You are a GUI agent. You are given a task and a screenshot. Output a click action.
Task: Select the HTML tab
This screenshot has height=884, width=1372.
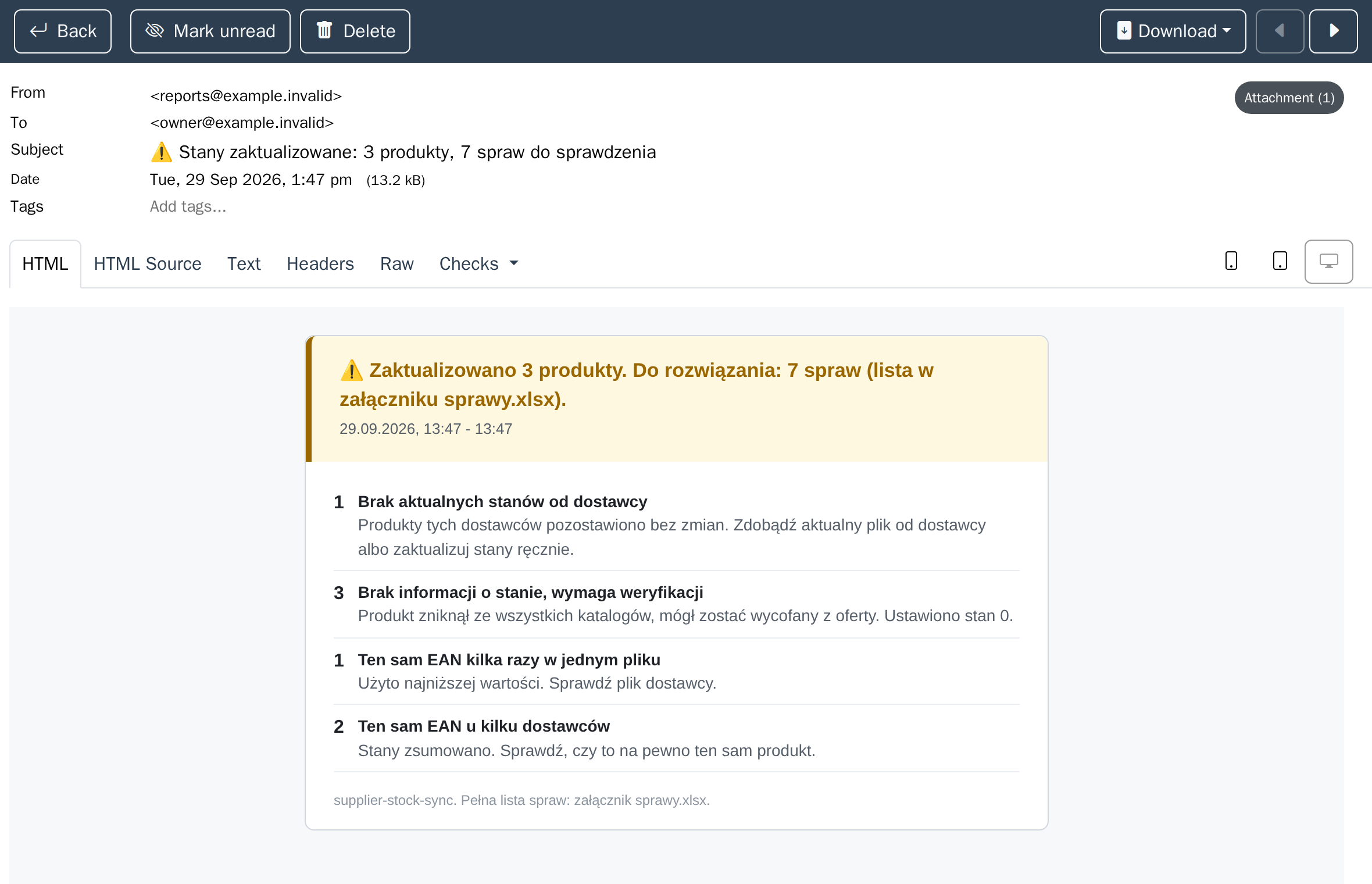pyautogui.click(x=45, y=264)
